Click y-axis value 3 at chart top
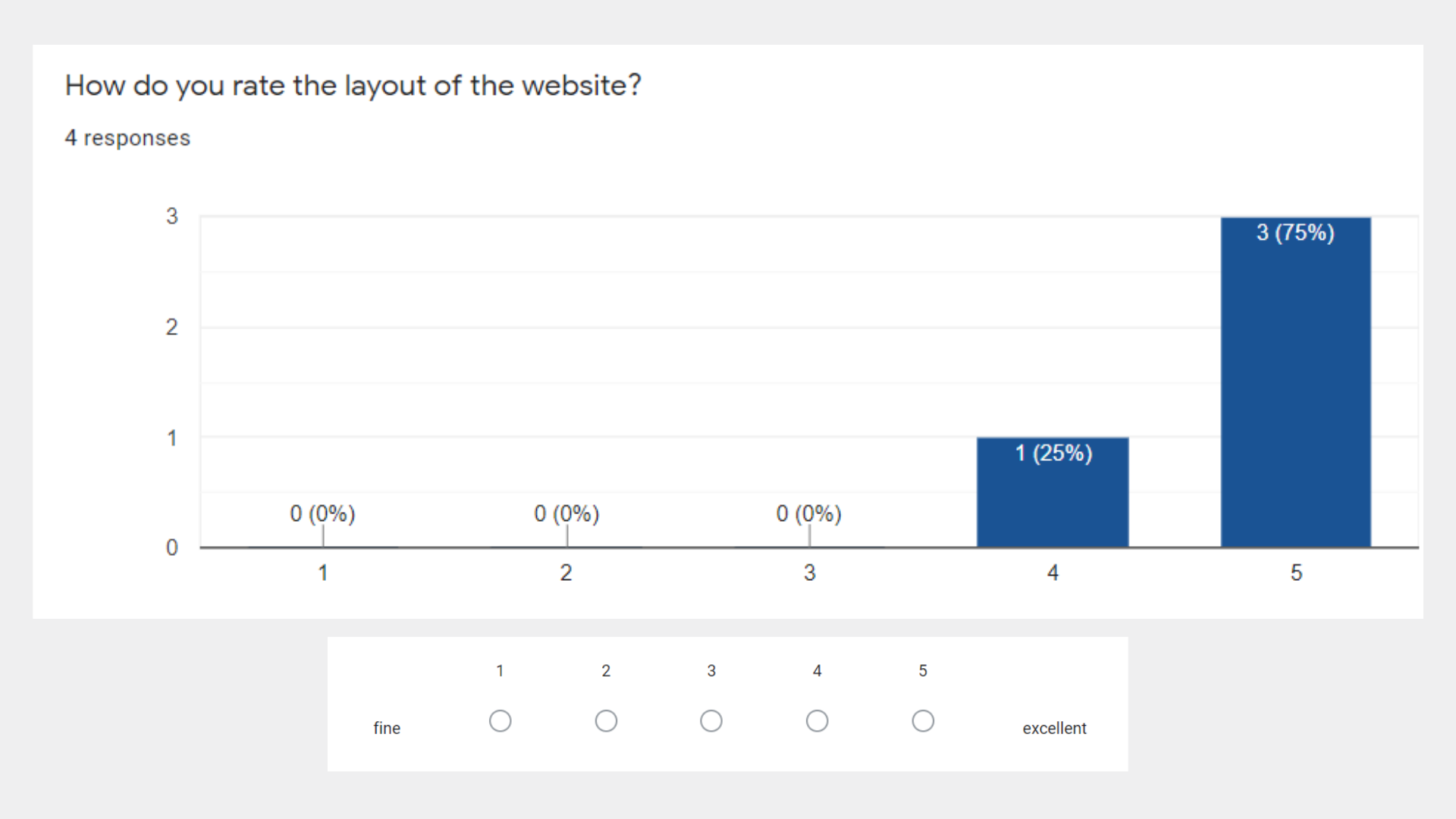 coord(172,217)
